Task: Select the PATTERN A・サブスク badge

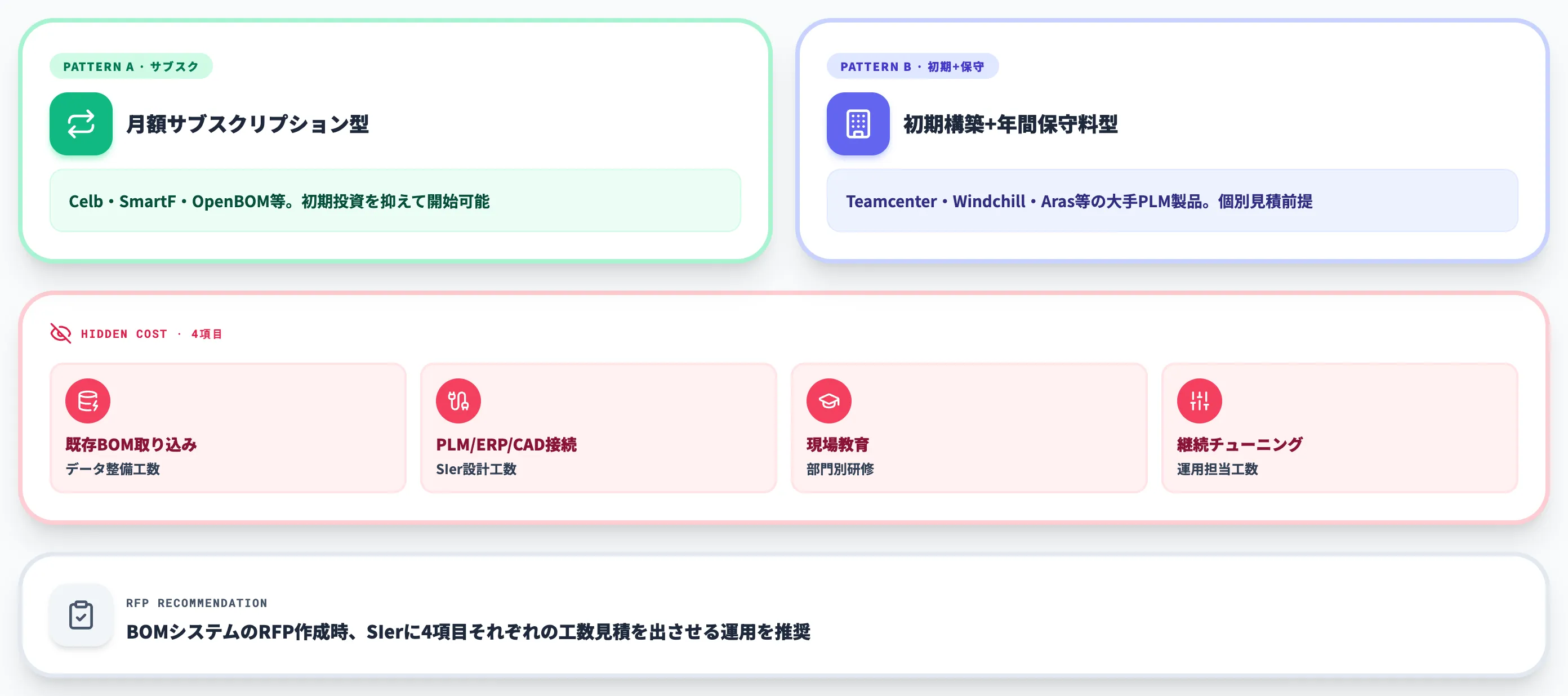Action: pos(131,66)
